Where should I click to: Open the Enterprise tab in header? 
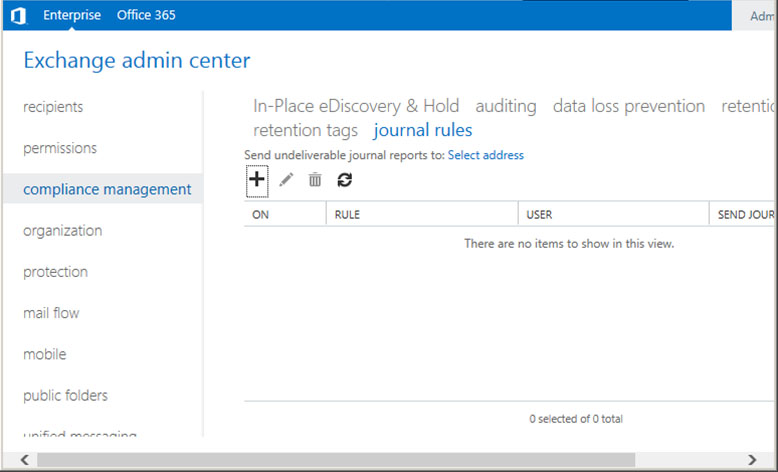point(72,15)
